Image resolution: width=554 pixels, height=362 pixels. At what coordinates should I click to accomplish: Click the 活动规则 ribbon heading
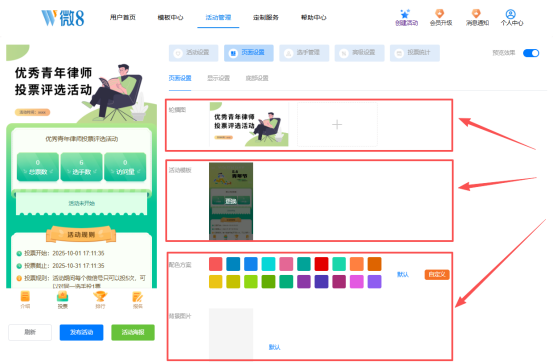(81, 235)
